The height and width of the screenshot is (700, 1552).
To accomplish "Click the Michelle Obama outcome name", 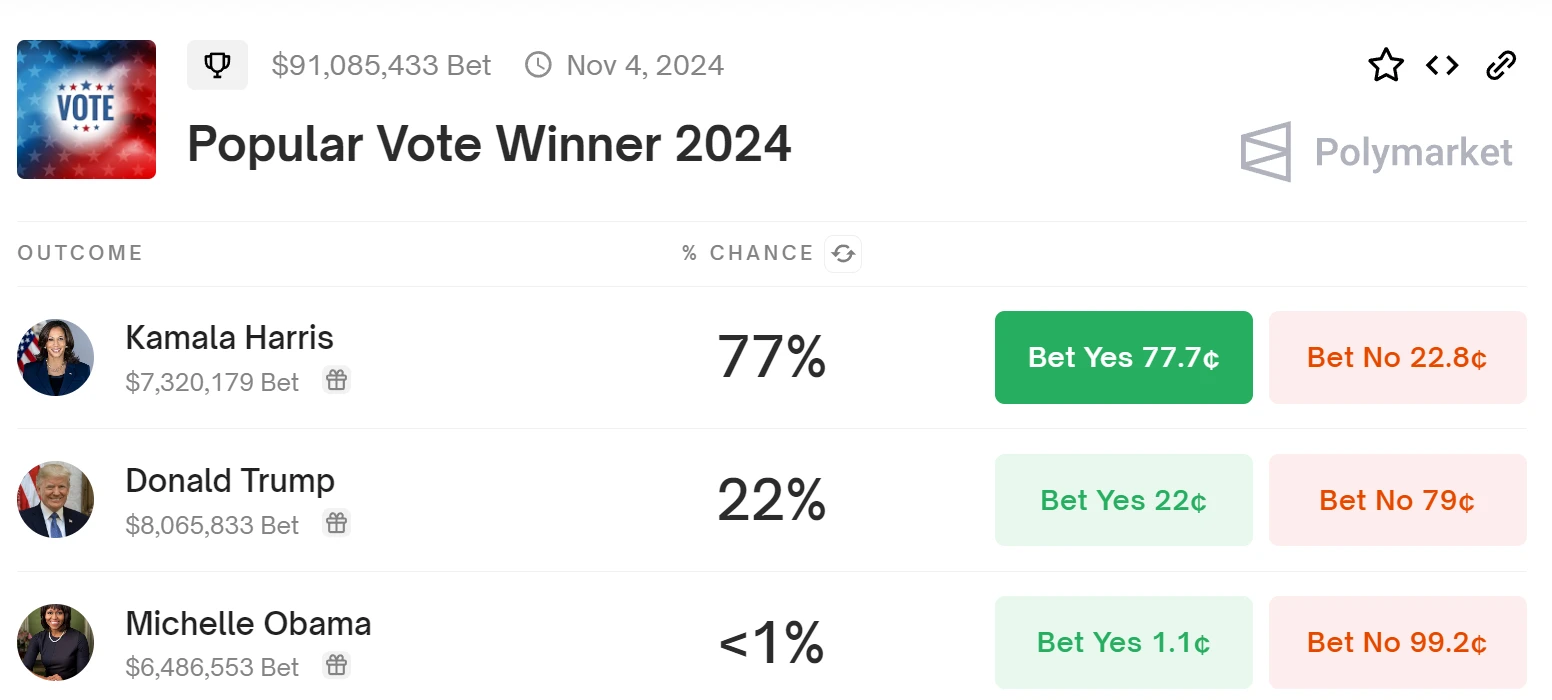I will pyautogui.click(x=248, y=624).
